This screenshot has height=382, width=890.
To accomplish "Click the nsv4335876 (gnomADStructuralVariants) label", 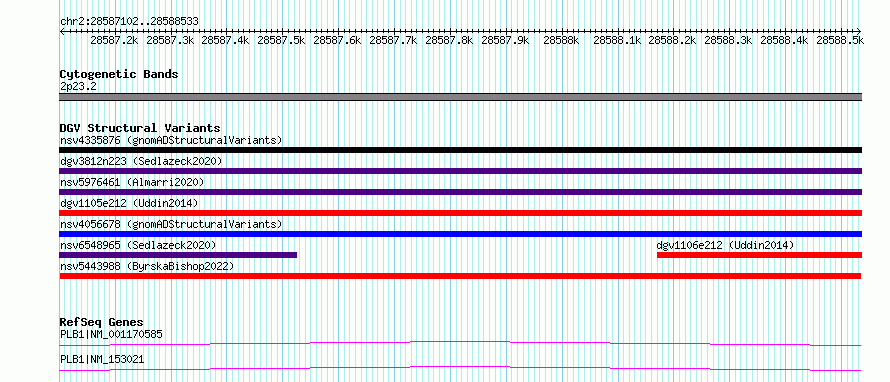I will click(171, 140).
